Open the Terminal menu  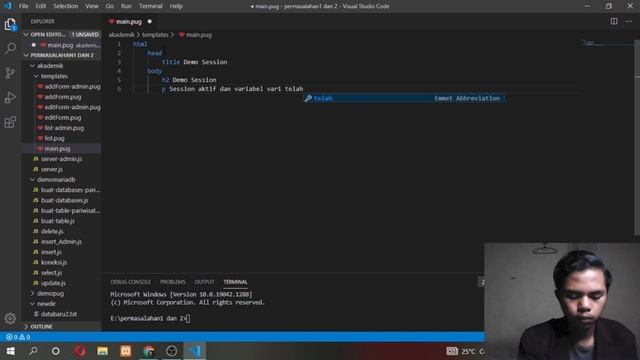pyautogui.click(x=151, y=6)
